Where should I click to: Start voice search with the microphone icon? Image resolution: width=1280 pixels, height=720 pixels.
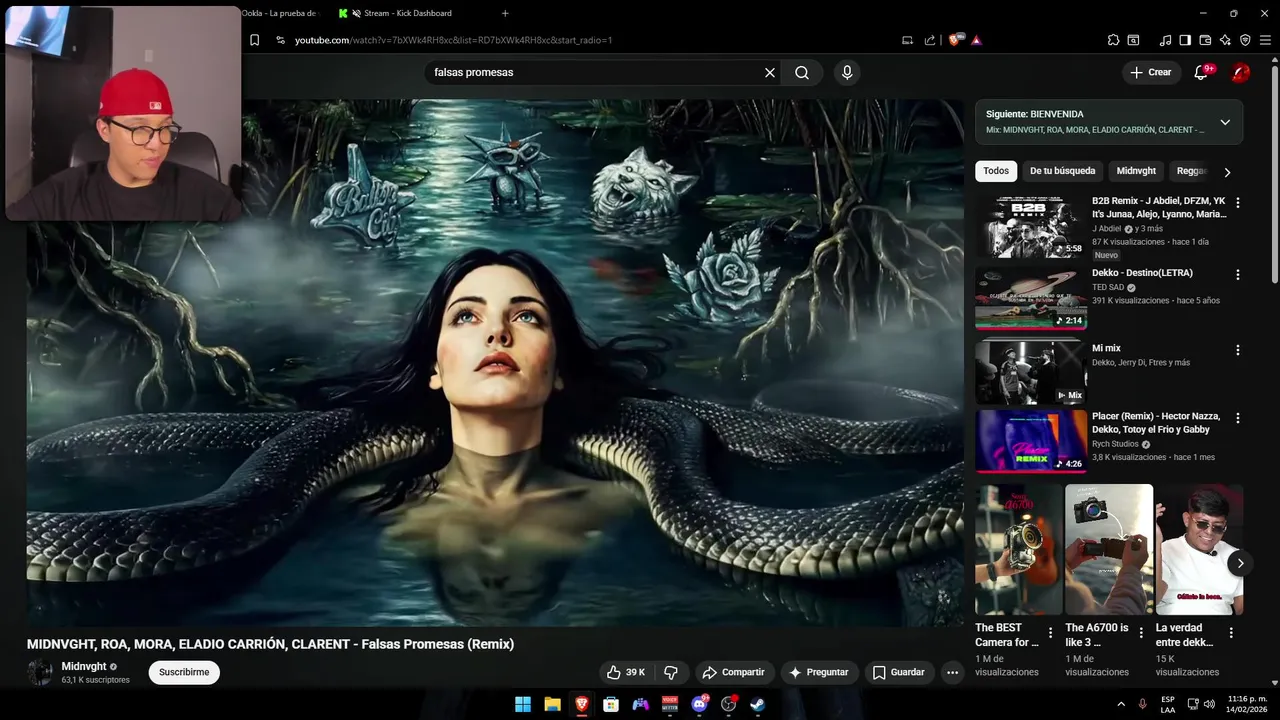847,72
